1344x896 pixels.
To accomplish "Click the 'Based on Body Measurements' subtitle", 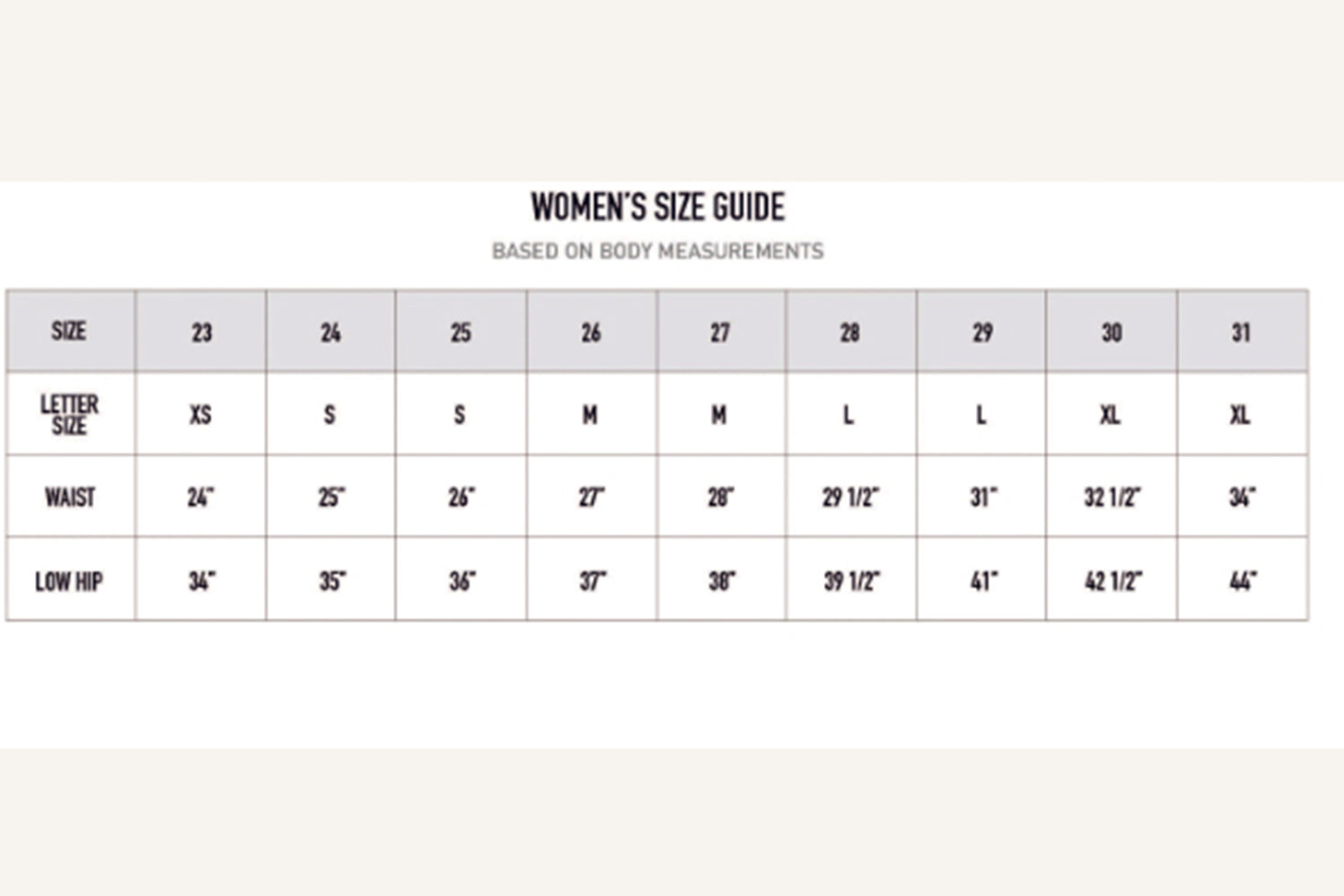I will (x=658, y=251).
